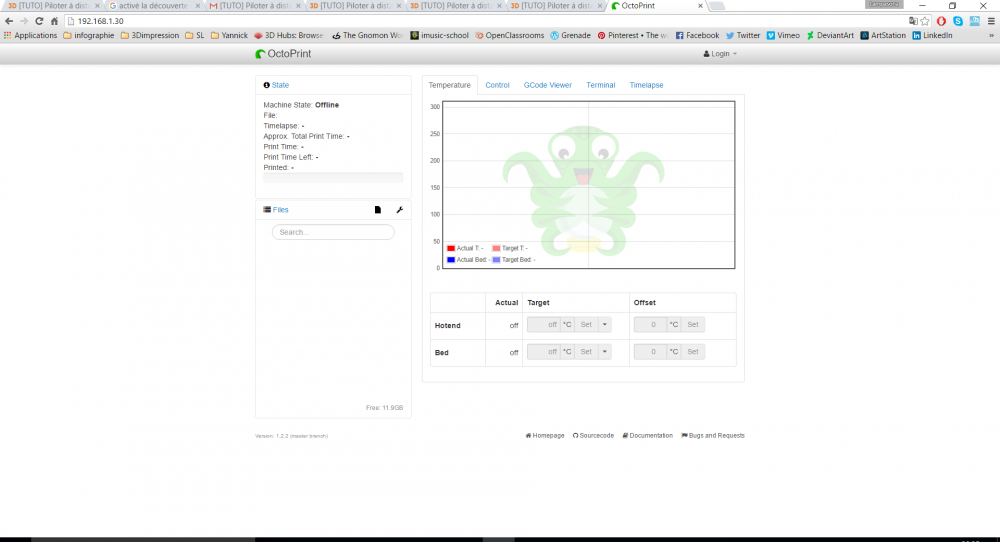The width and height of the screenshot is (1000, 542).
Task: Click the pink Target T legend swatch
Action: pyautogui.click(x=496, y=248)
